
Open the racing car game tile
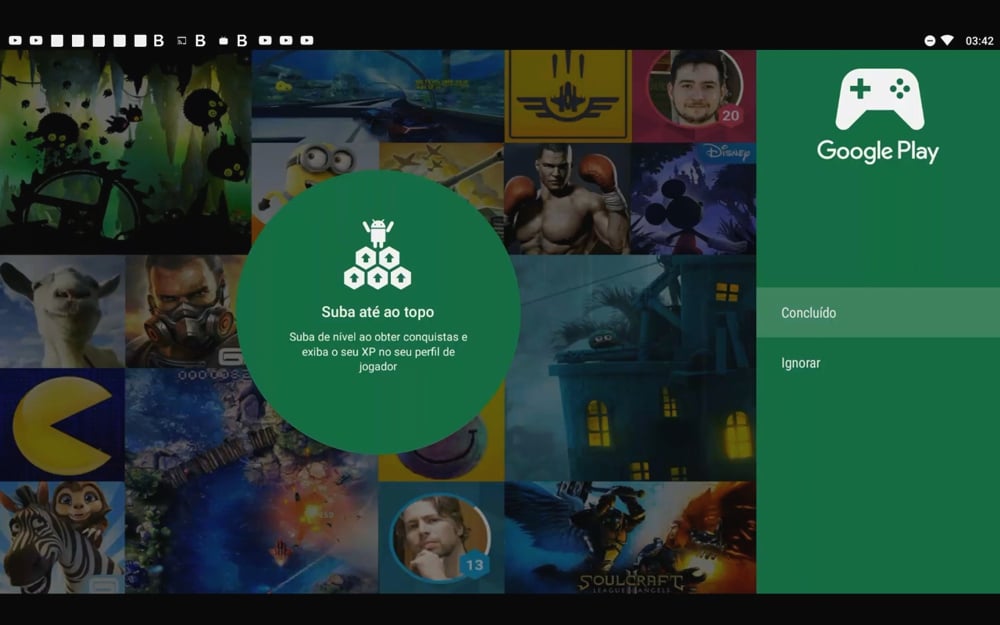coord(378,96)
